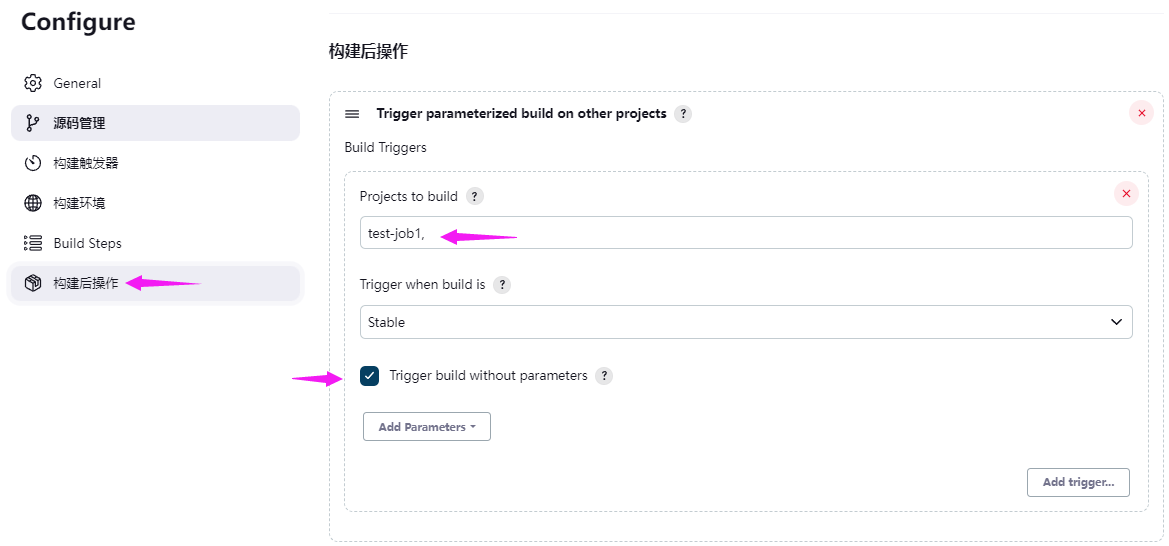
Task: Click the 构建环境 globe icon
Action: [x=33, y=203]
